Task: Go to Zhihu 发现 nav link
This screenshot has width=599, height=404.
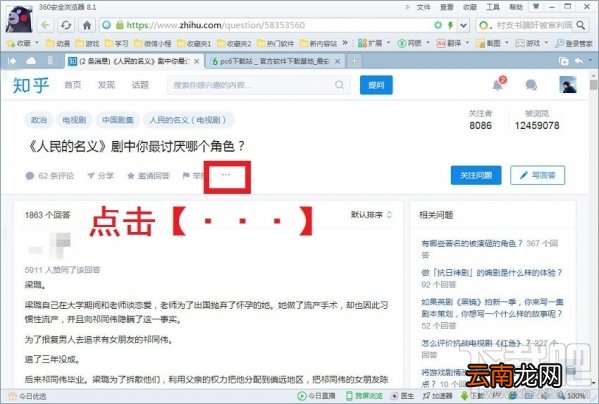Action: 106,85
